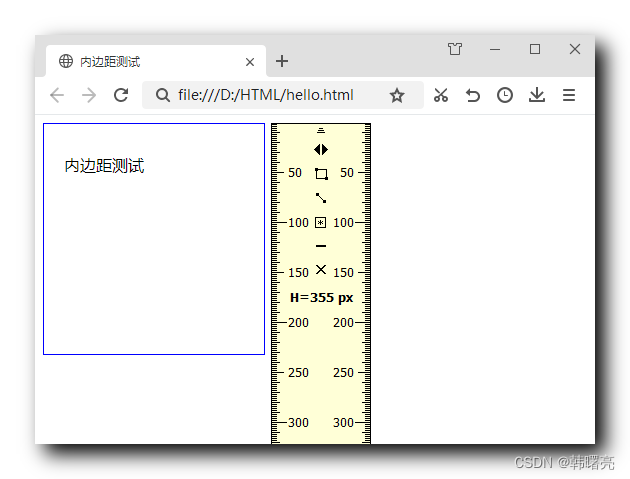Click the ruler's diagonal line measure icon
This screenshot has height=479, width=630.
coord(321,198)
